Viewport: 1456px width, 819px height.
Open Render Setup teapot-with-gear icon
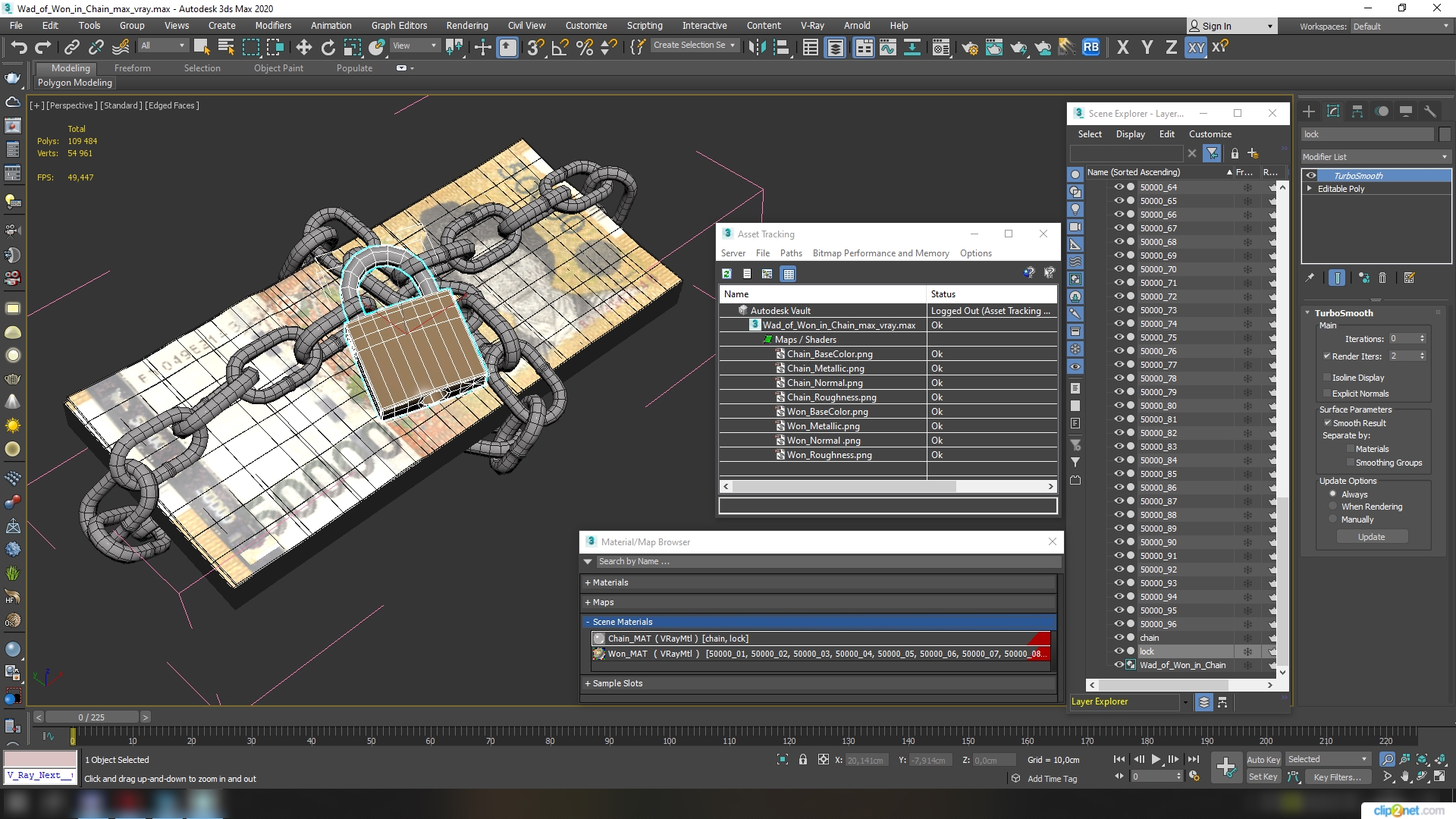969,47
